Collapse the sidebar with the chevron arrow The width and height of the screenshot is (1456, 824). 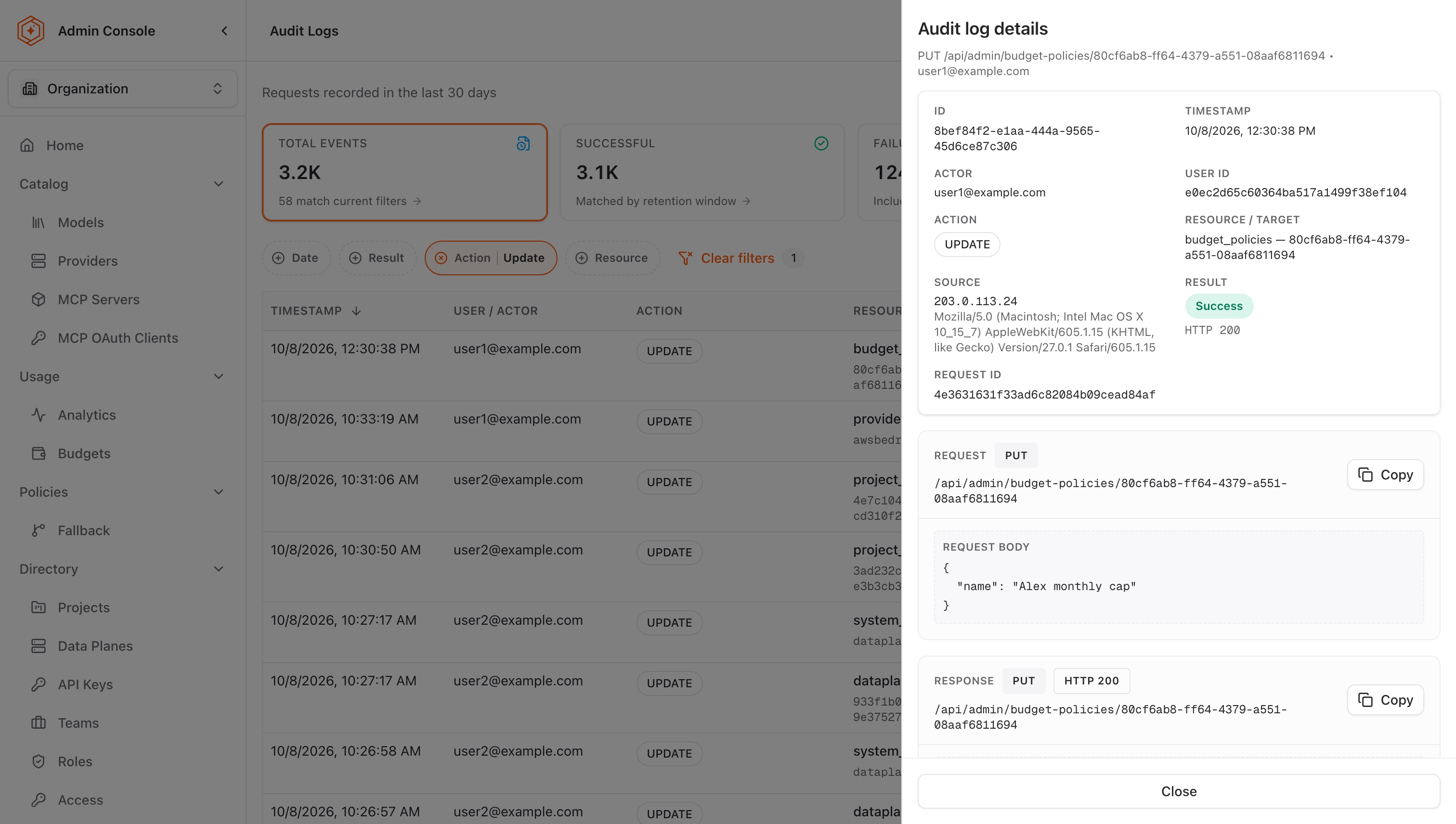pyautogui.click(x=225, y=30)
